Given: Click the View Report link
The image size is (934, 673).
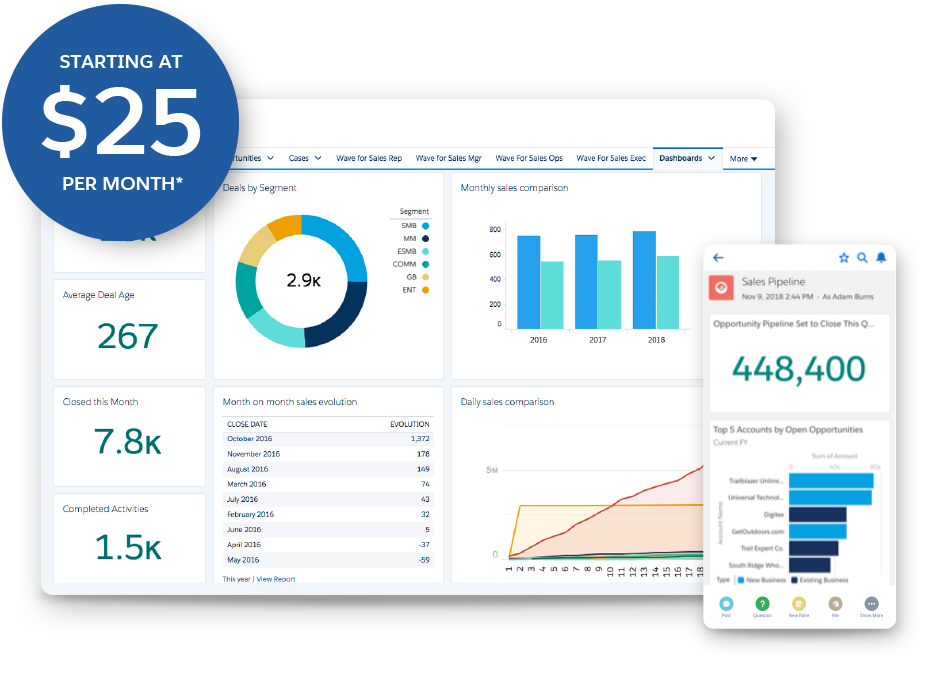Looking at the screenshot, I should pyautogui.click(x=276, y=579).
